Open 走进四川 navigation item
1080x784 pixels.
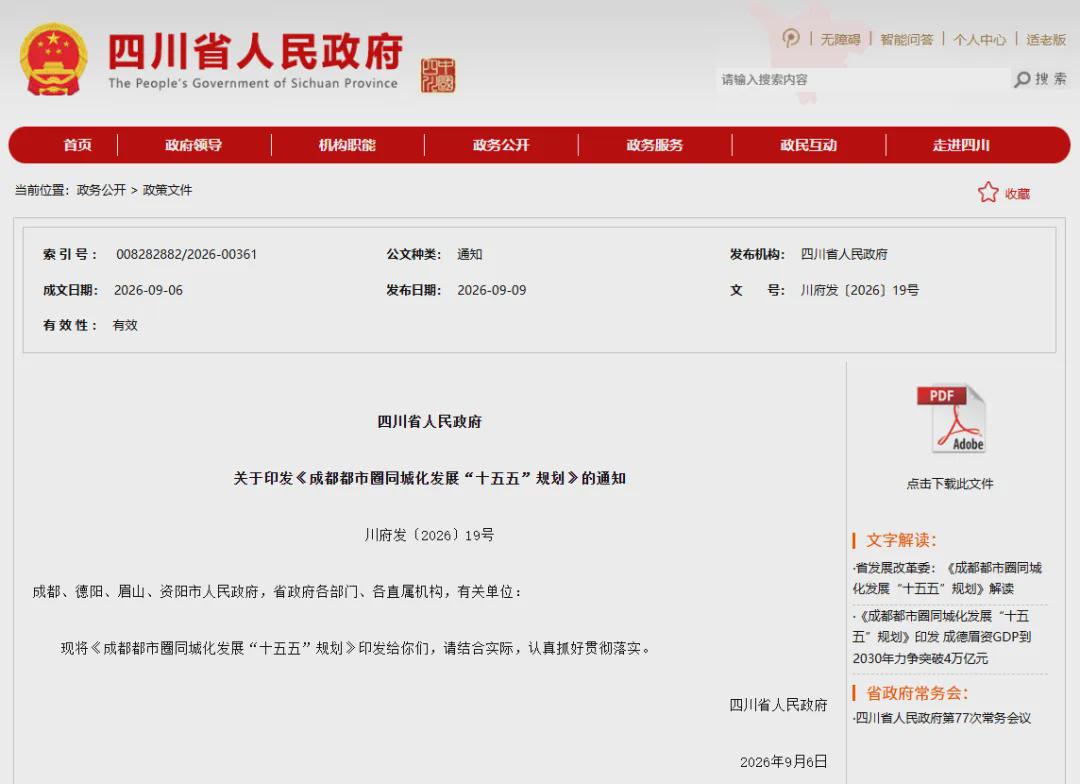click(962, 145)
